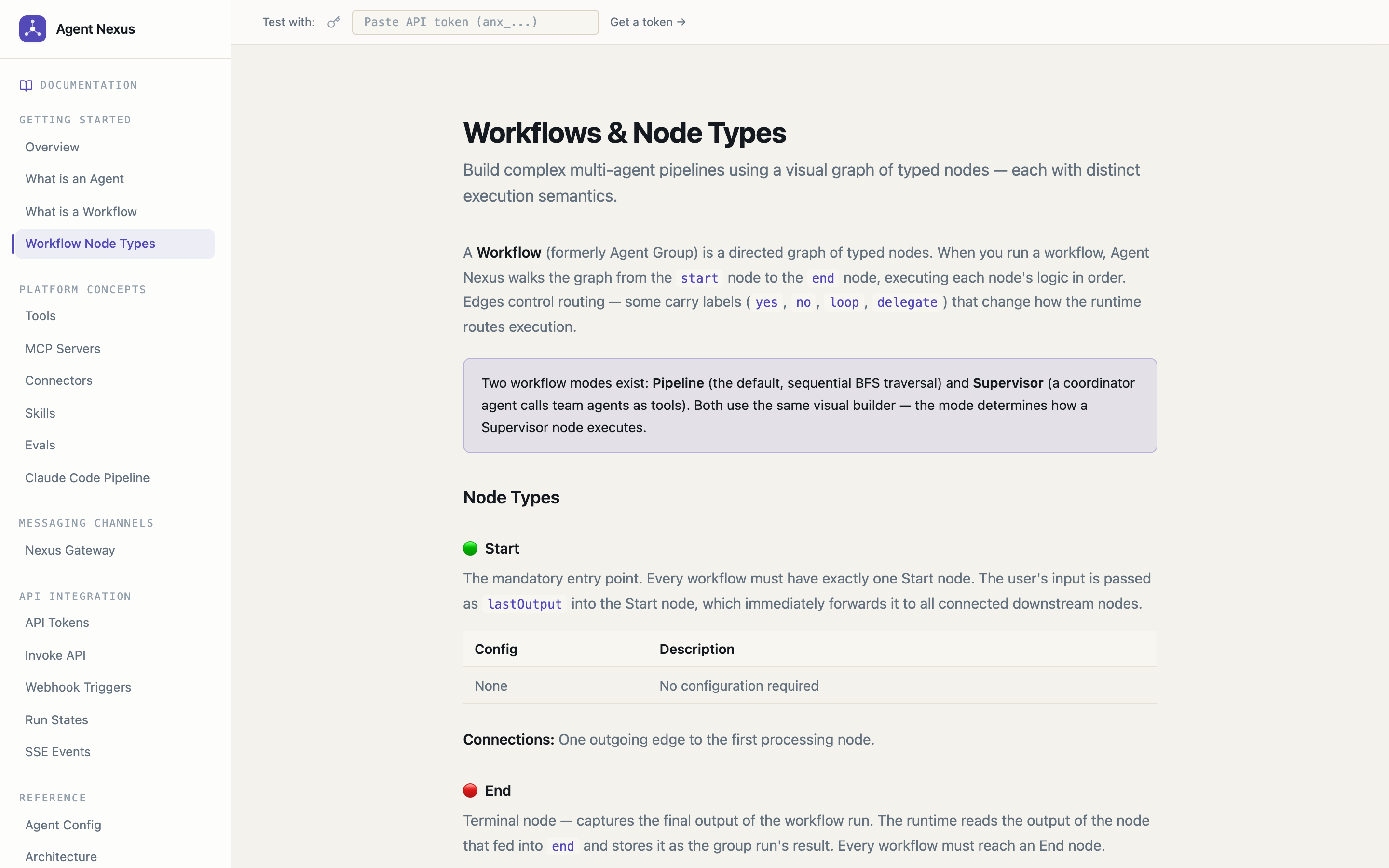This screenshot has width=1389, height=868.
Task: Click the Config table column header
Action: 496,649
